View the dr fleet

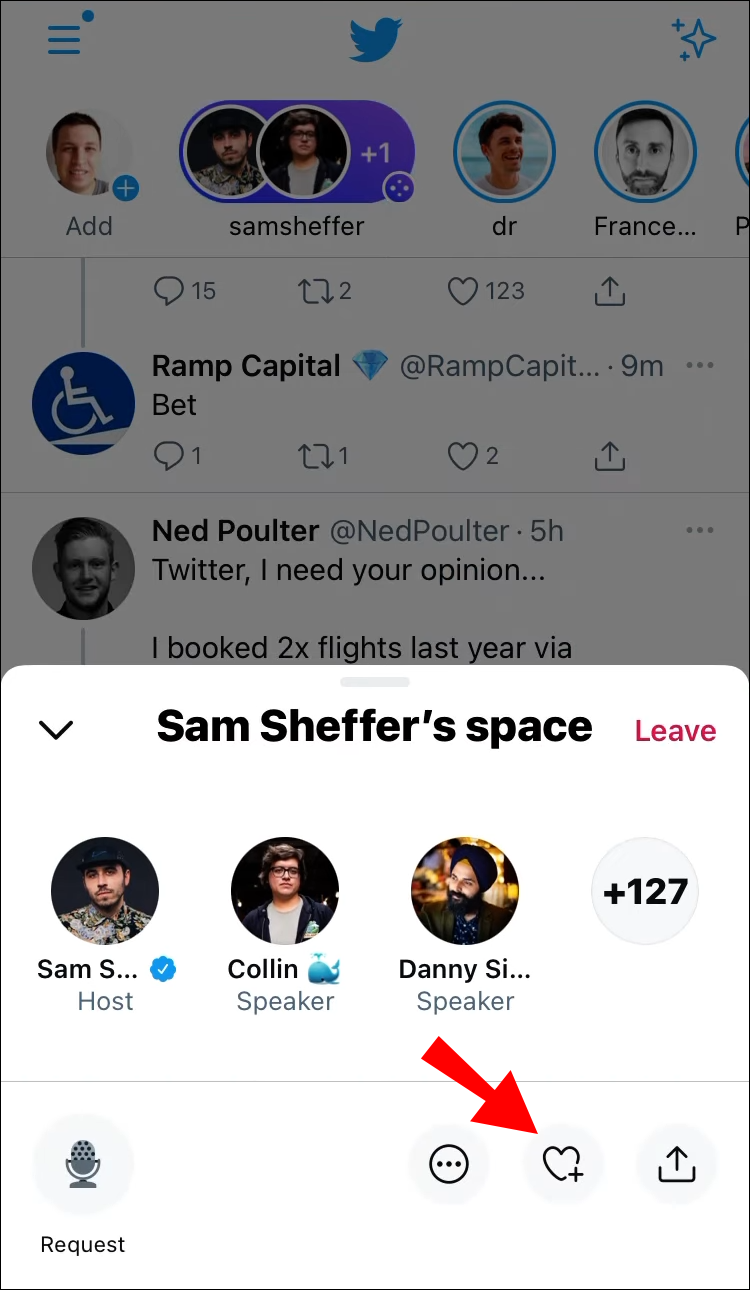504,154
